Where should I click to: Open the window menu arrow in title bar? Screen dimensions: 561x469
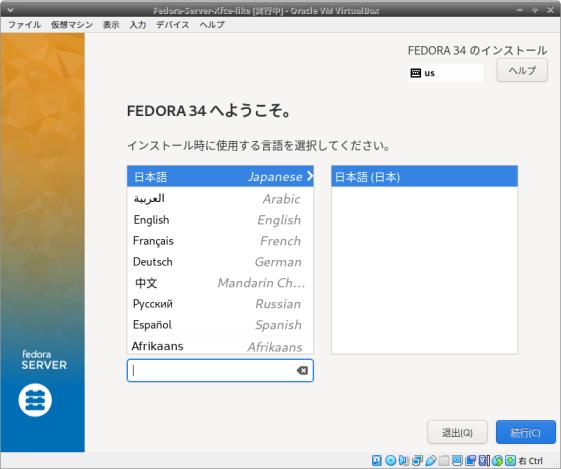tap(10, 10)
